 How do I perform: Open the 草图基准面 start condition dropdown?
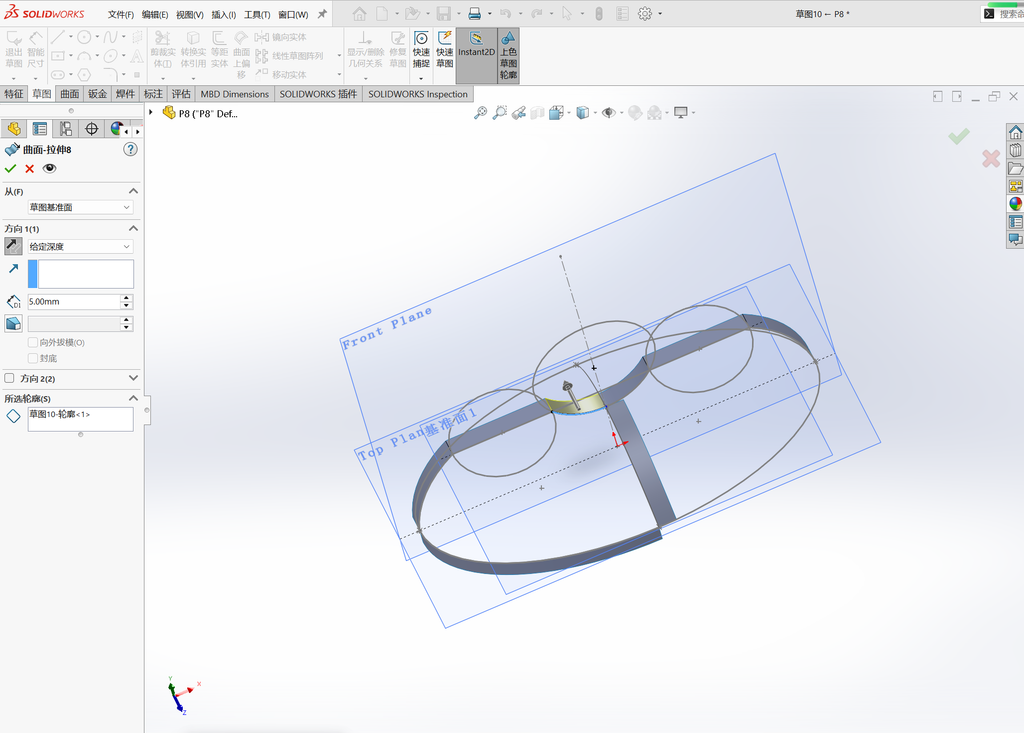[x=80, y=207]
